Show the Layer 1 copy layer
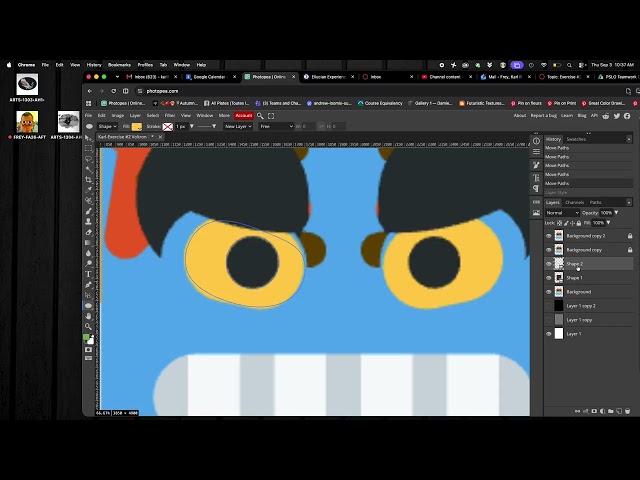Viewport: 640px width, 480px height. coord(549,320)
